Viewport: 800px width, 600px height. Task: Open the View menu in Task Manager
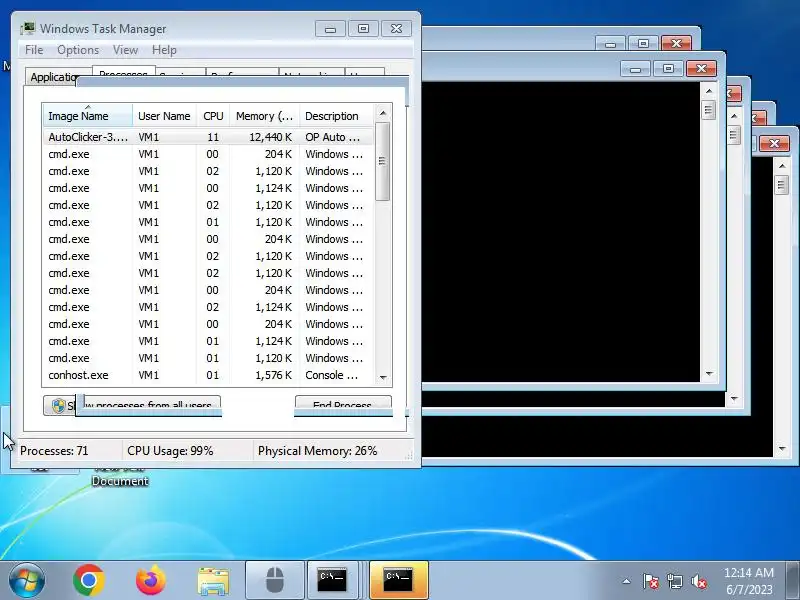(126, 50)
